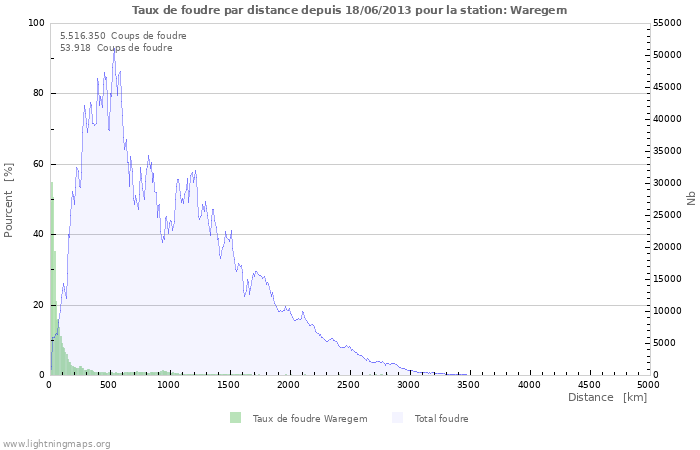
Task: Click the lavender Total foudre legend swatch
Action: click(x=397, y=418)
